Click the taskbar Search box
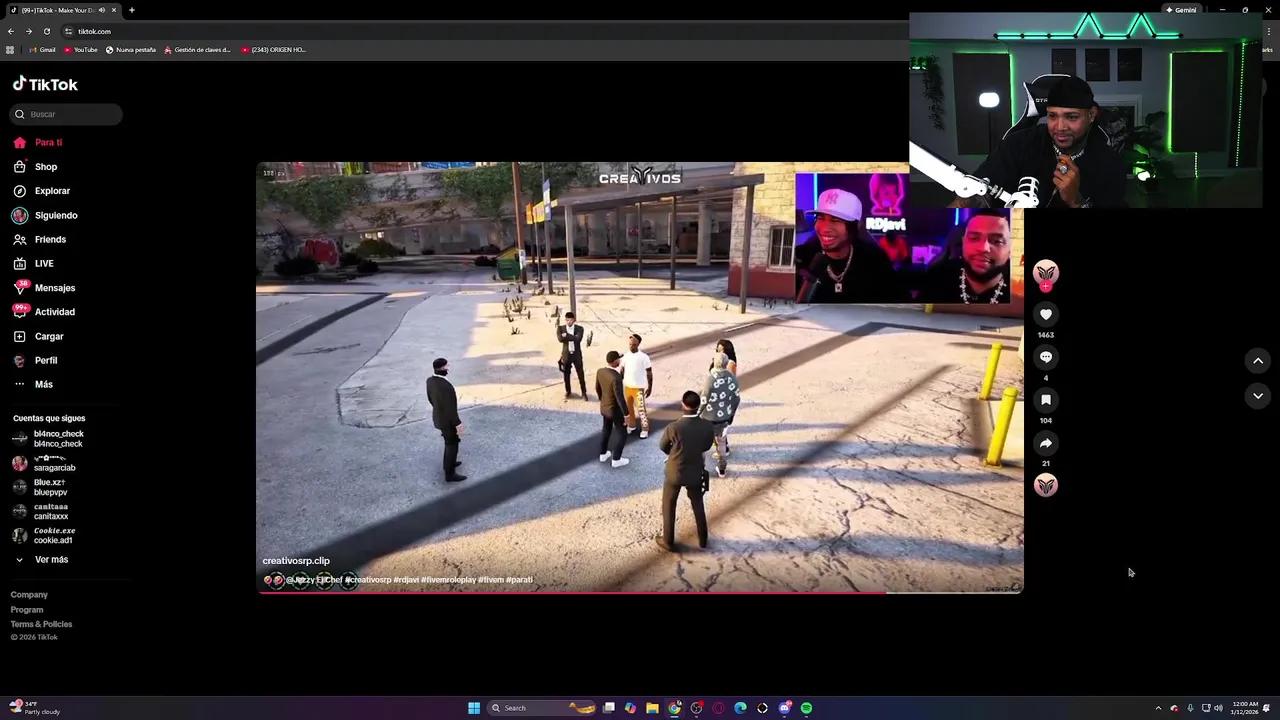Viewport: 1280px width, 720px height. point(541,708)
